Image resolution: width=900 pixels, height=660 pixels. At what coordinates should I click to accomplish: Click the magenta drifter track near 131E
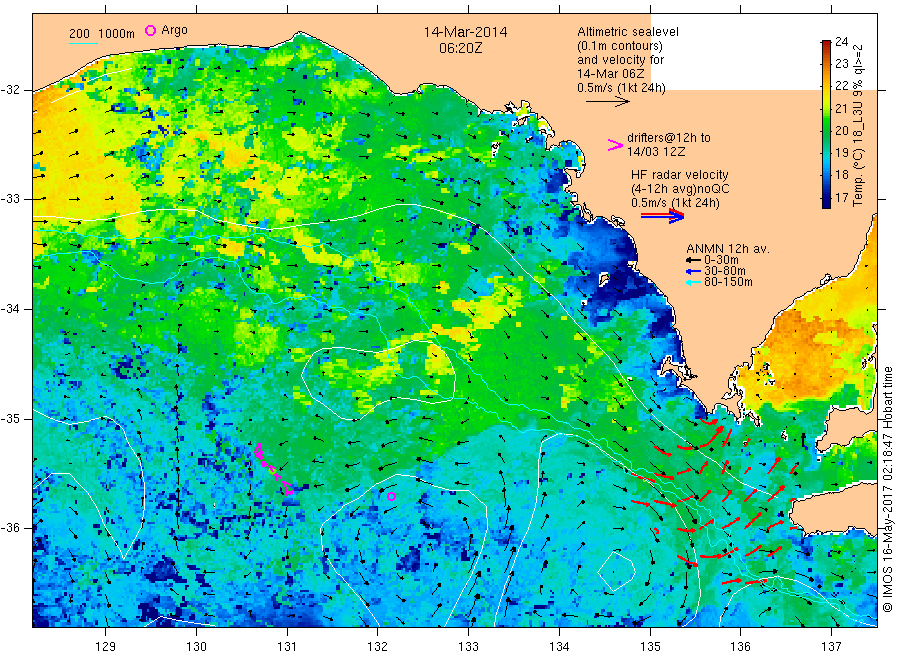[274, 468]
